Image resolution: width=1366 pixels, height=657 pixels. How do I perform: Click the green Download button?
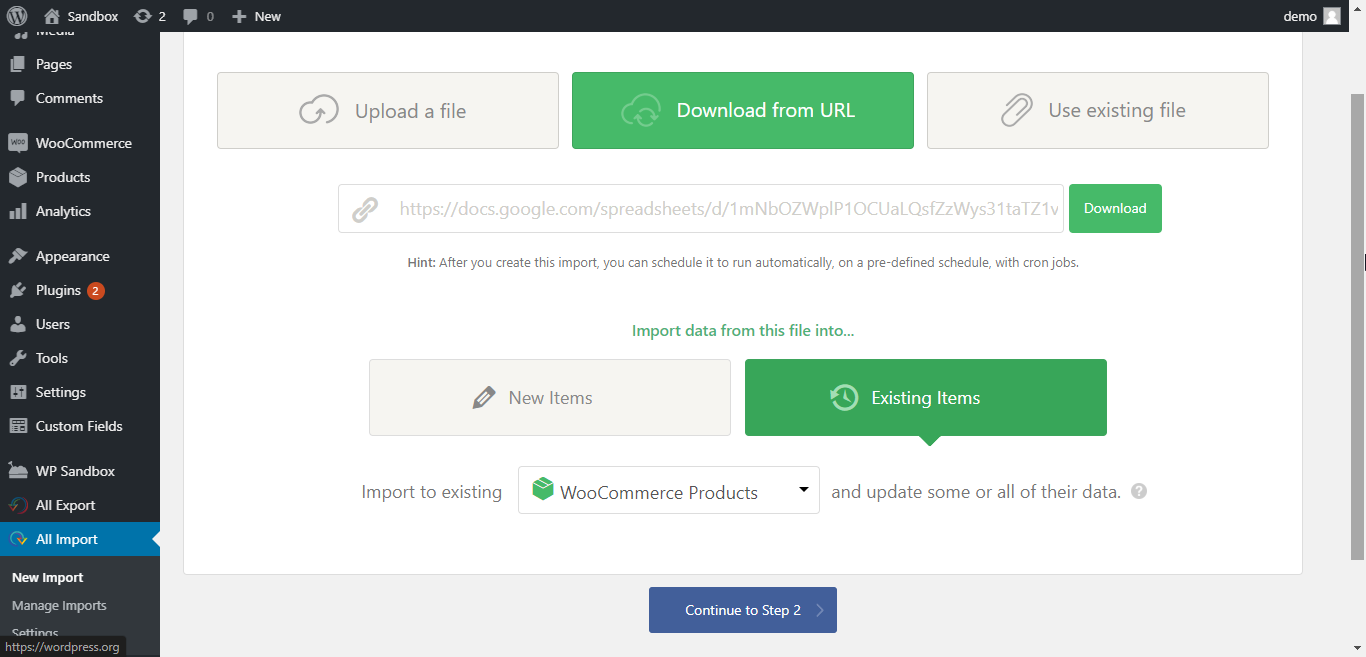(x=1115, y=208)
